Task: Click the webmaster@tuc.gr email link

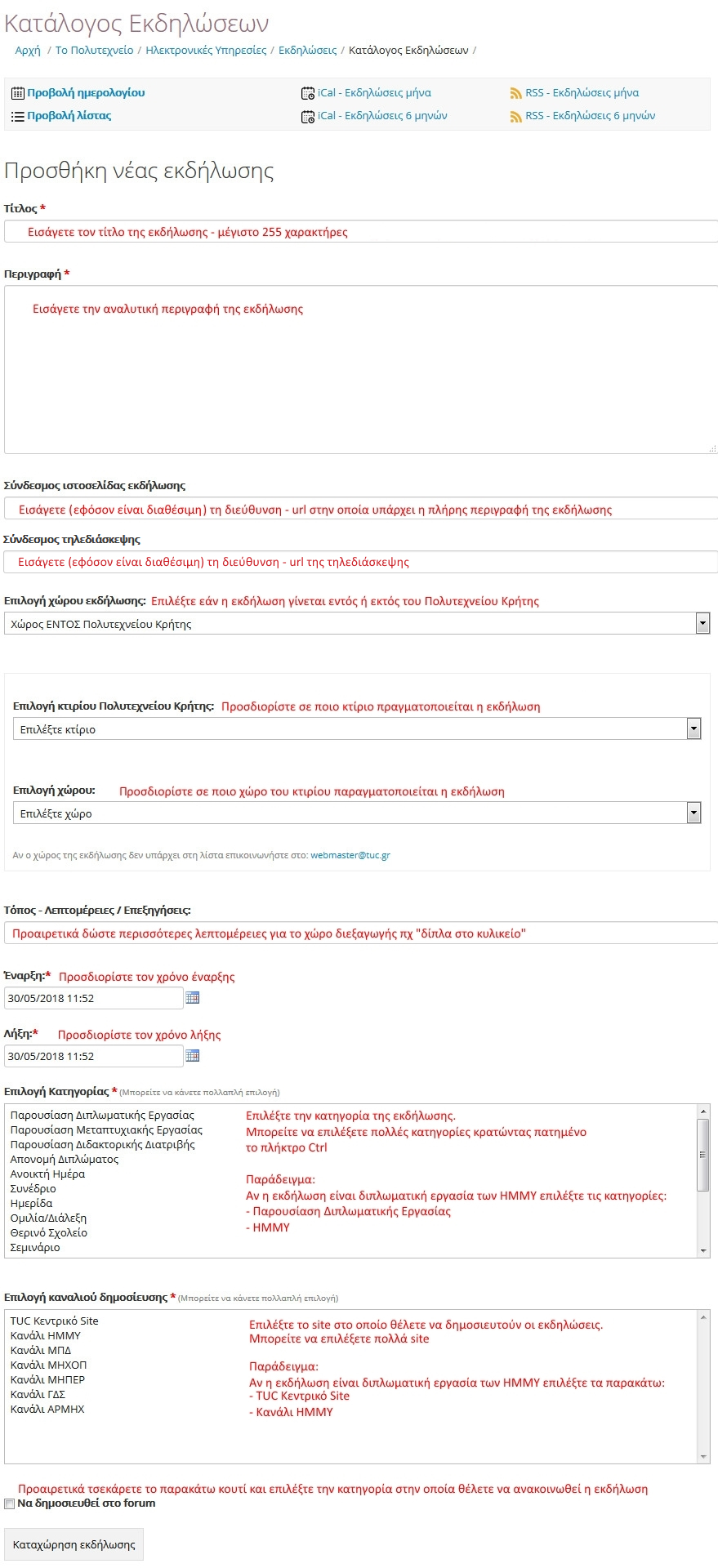Action: point(350,855)
